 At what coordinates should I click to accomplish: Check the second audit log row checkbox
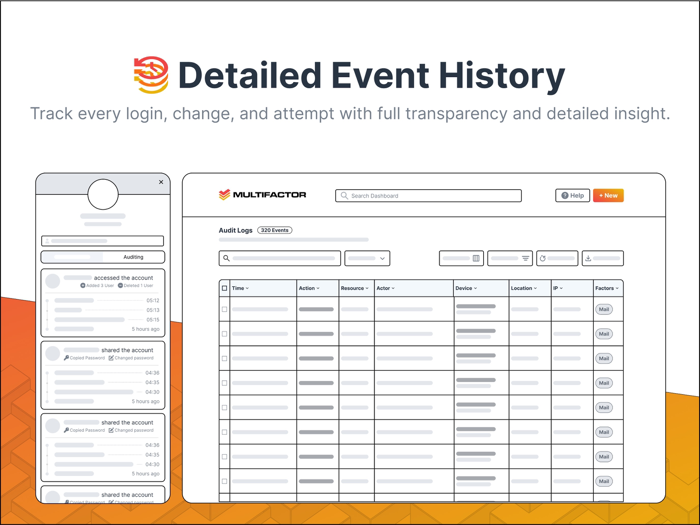[x=225, y=334]
